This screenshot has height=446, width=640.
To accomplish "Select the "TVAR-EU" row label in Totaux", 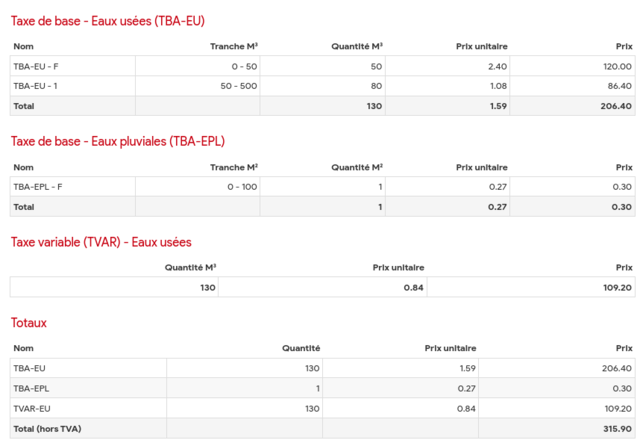I will tap(32, 409).
